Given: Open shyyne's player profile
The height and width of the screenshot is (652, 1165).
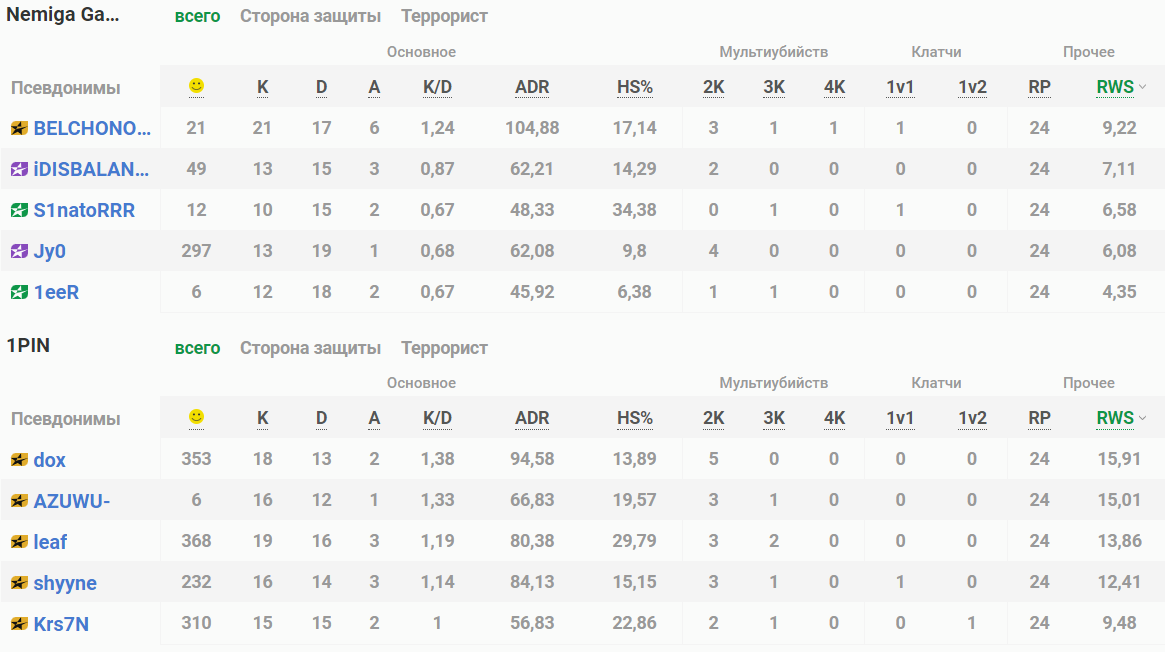Looking at the screenshot, I should pyautogui.click(x=65, y=583).
